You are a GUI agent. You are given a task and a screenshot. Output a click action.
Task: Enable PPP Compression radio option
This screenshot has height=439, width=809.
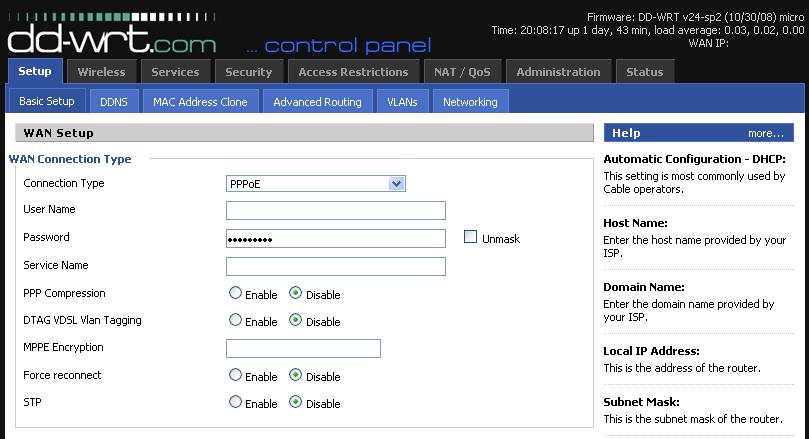tap(235, 293)
